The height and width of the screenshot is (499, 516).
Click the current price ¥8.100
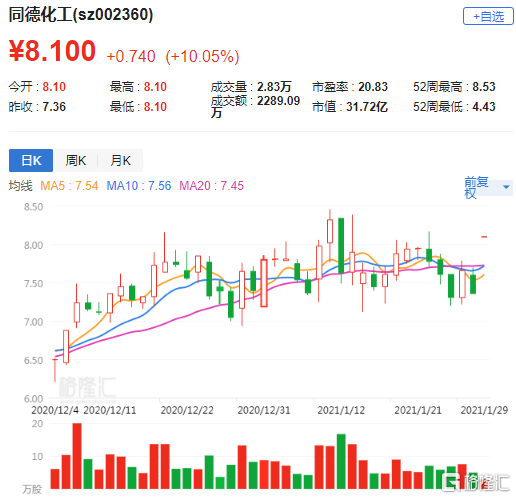[52, 51]
